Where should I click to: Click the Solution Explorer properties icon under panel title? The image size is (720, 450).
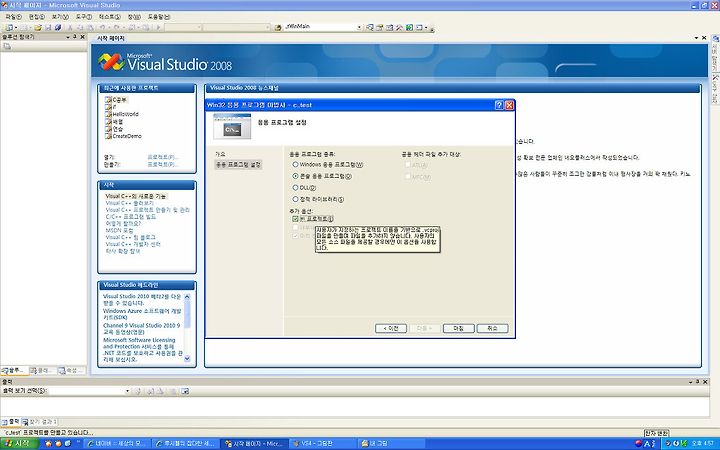pos(7,46)
